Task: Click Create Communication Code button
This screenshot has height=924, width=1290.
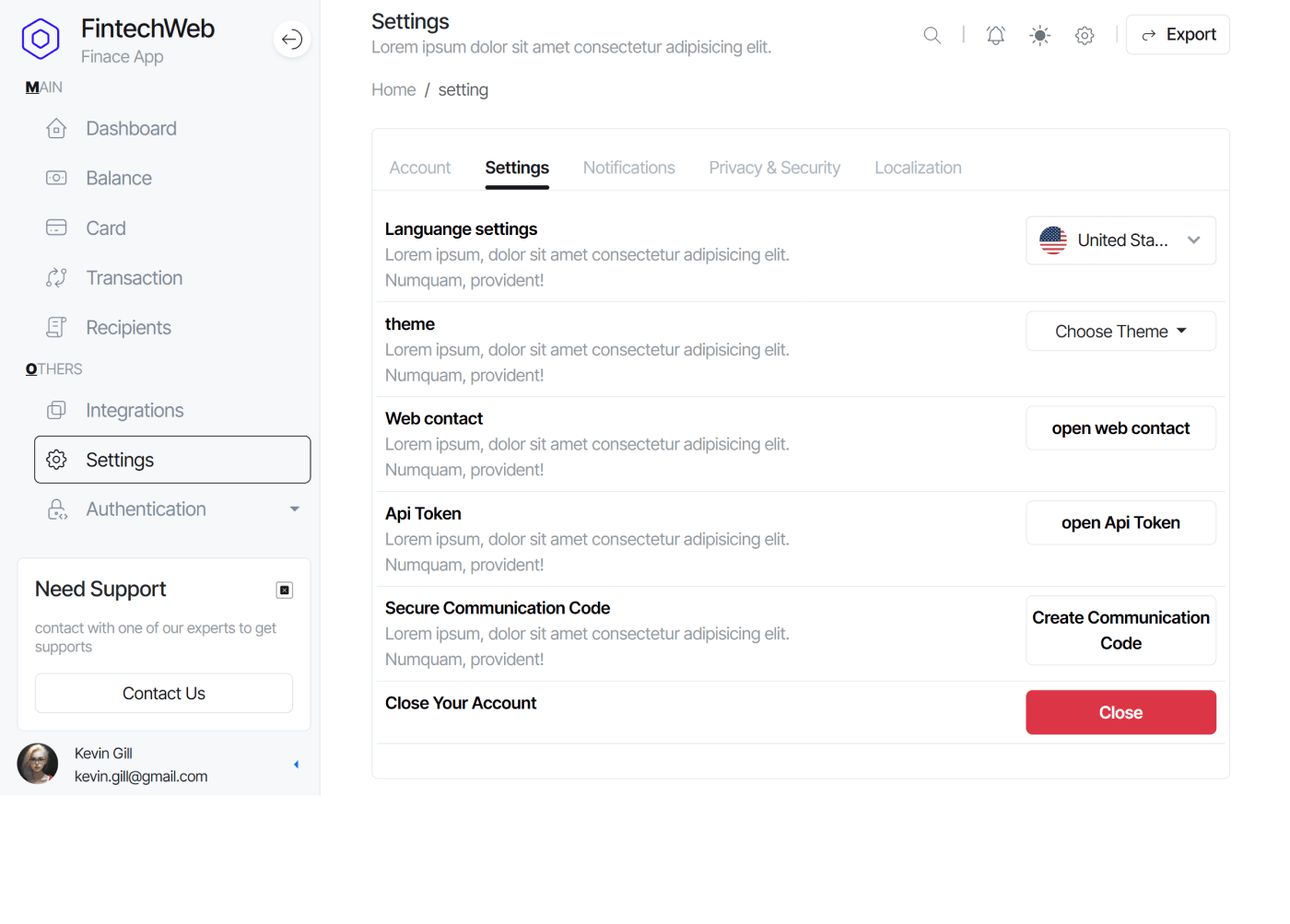Action: [x=1120, y=630]
